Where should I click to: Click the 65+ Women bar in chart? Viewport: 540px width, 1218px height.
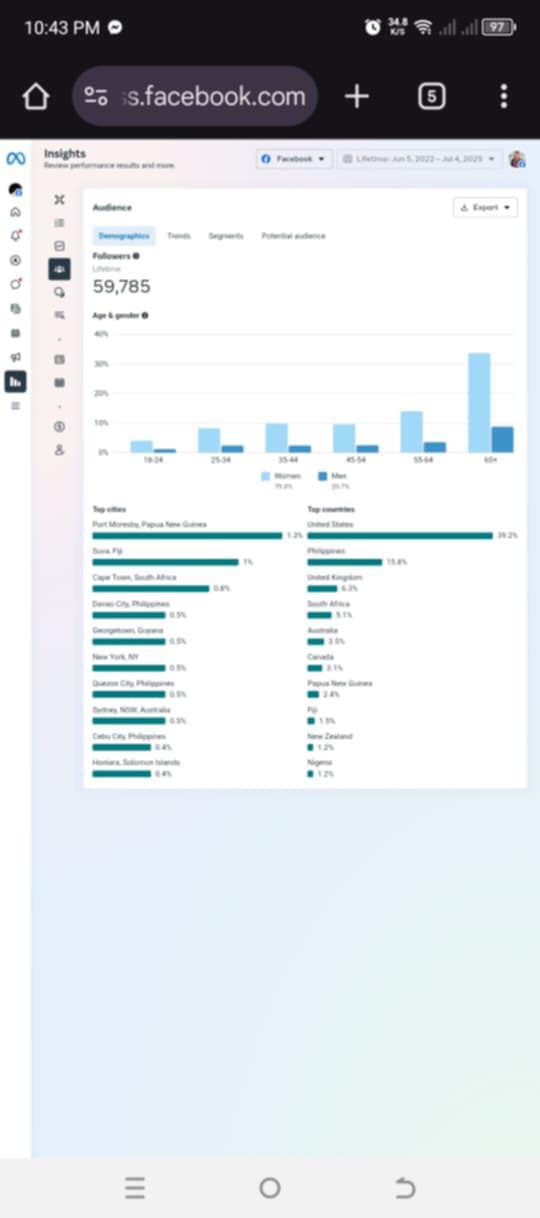(x=479, y=403)
